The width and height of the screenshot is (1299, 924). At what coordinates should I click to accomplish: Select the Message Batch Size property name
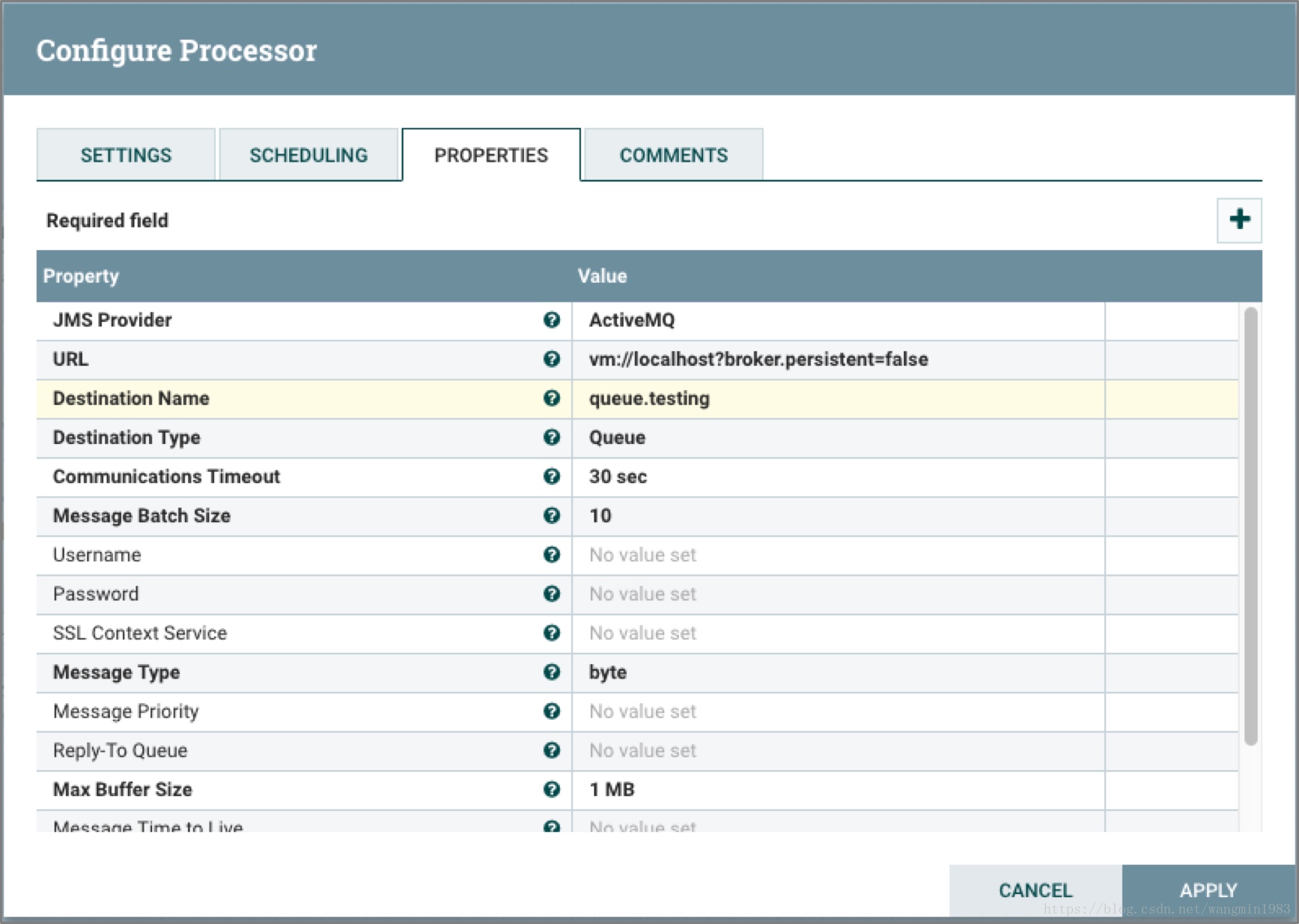click(142, 516)
